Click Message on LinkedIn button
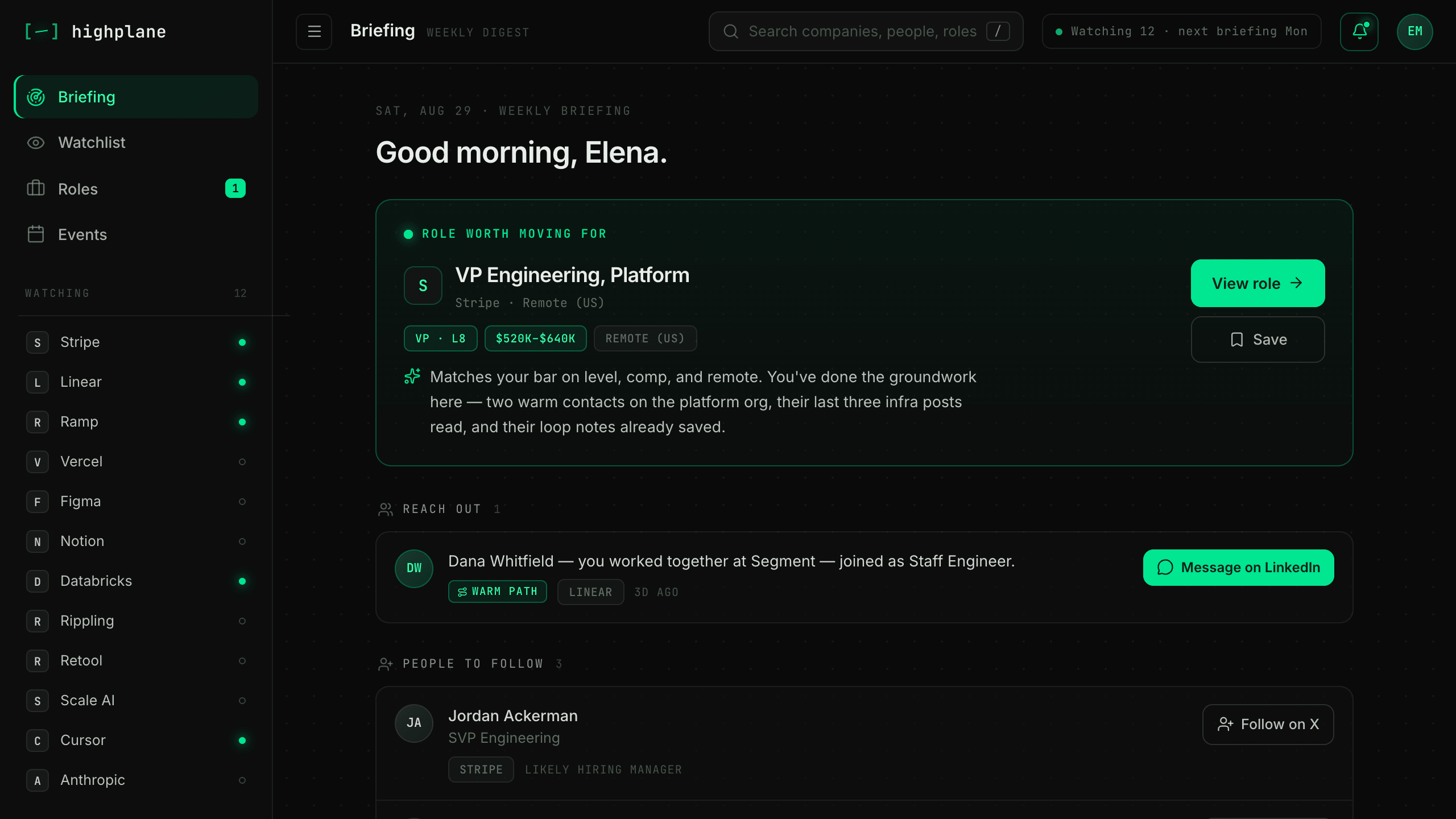Screen dimensions: 1456x819 [1238, 568]
